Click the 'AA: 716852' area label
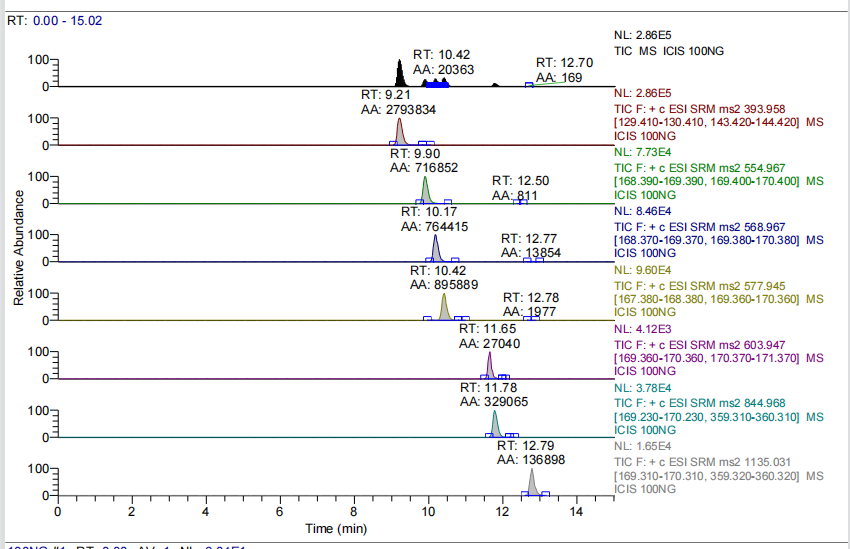 click(424, 168)
